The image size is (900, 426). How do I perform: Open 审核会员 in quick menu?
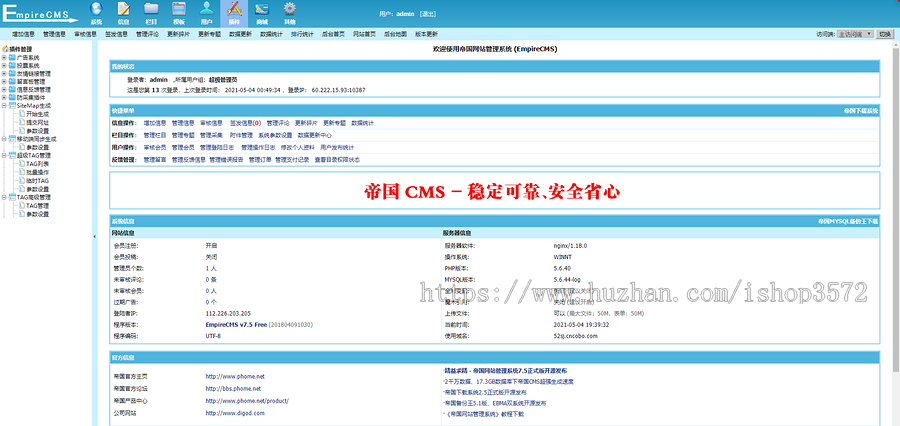pos(155,148)
